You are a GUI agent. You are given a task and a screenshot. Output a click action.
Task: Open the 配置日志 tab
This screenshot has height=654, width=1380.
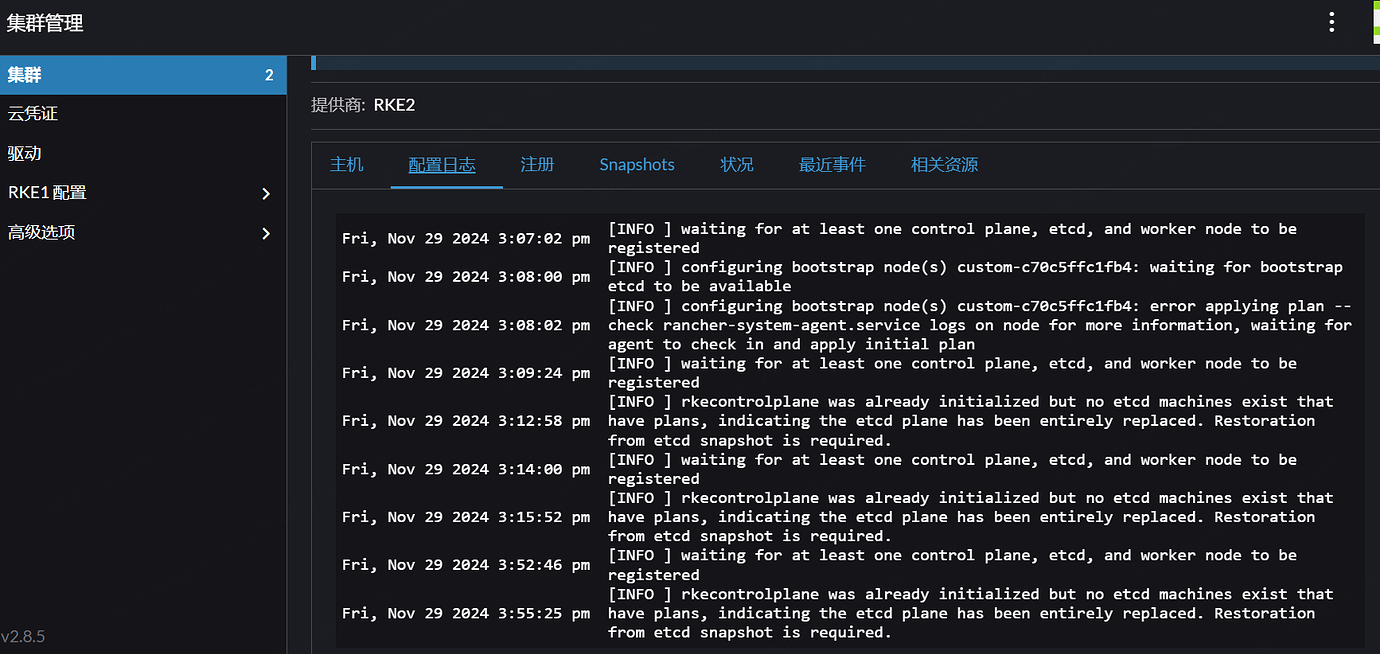pyautogui.click(x=444, y=164)
